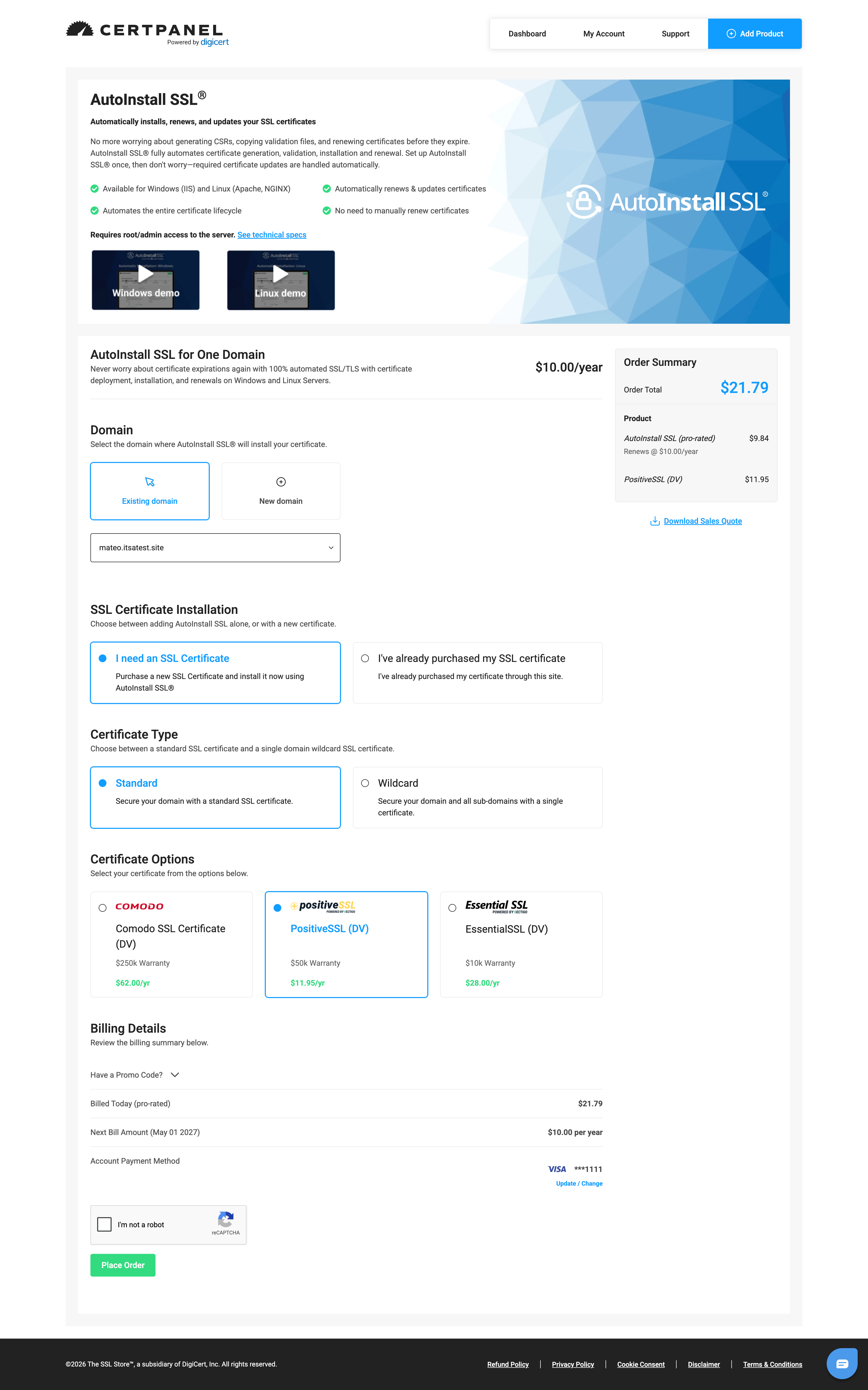Open the Dashboard menu item
868x1390 pixels.
click(x=527, y=34)
